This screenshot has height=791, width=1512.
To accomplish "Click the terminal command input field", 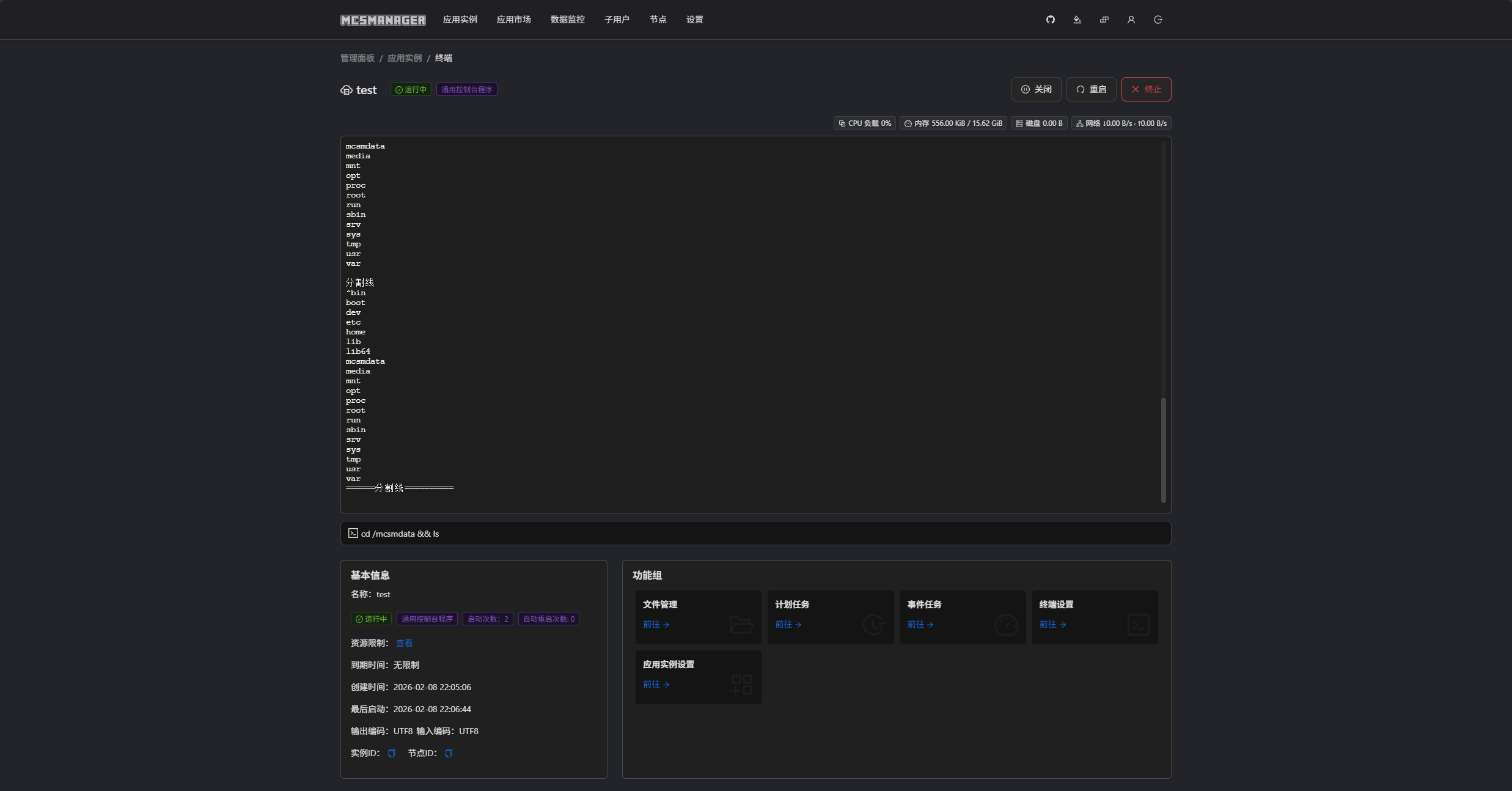I will click(755, 534).
